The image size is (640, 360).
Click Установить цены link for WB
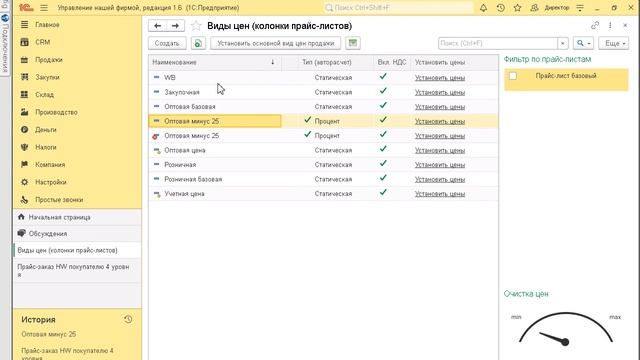coord(440,78)
